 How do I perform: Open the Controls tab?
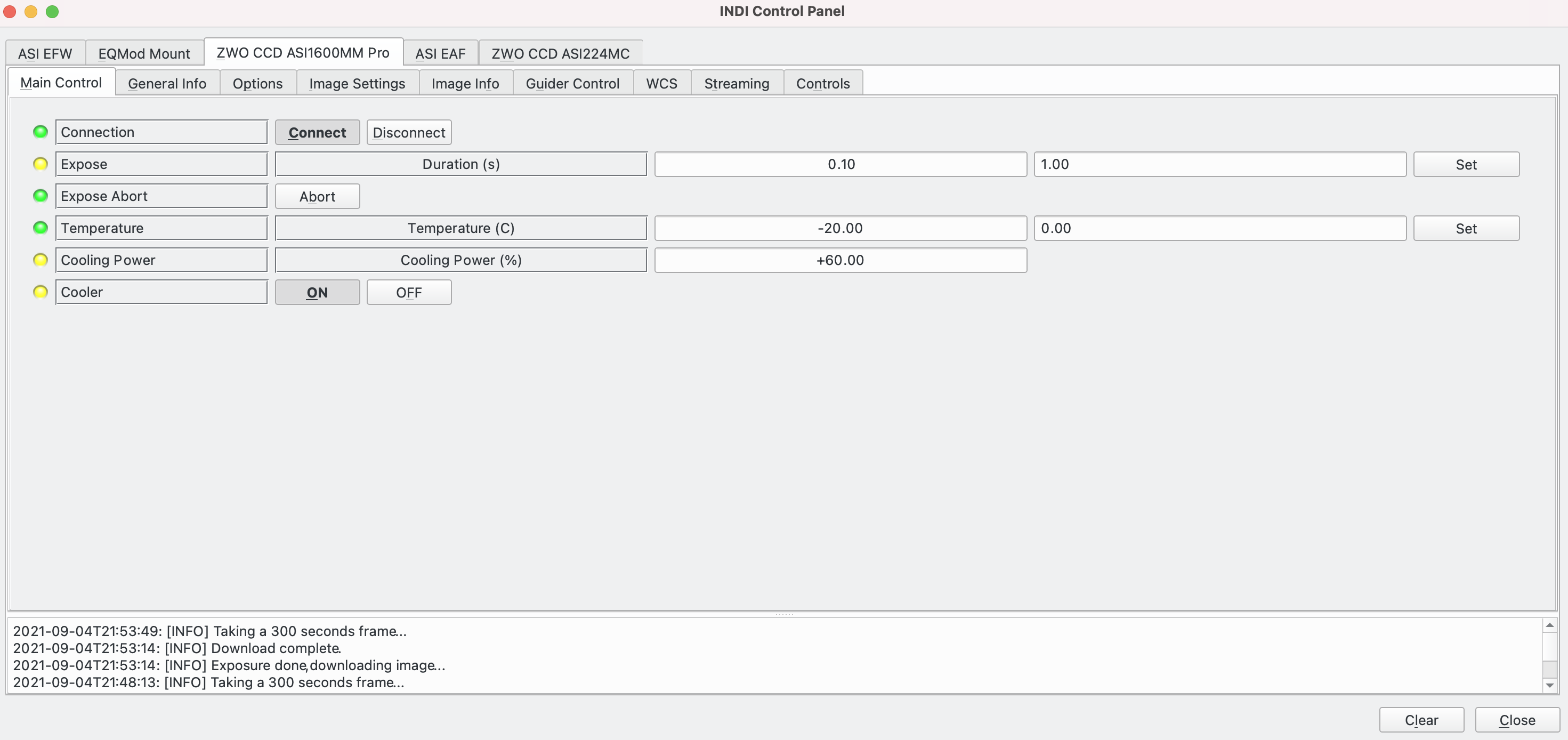click(822, 83)
